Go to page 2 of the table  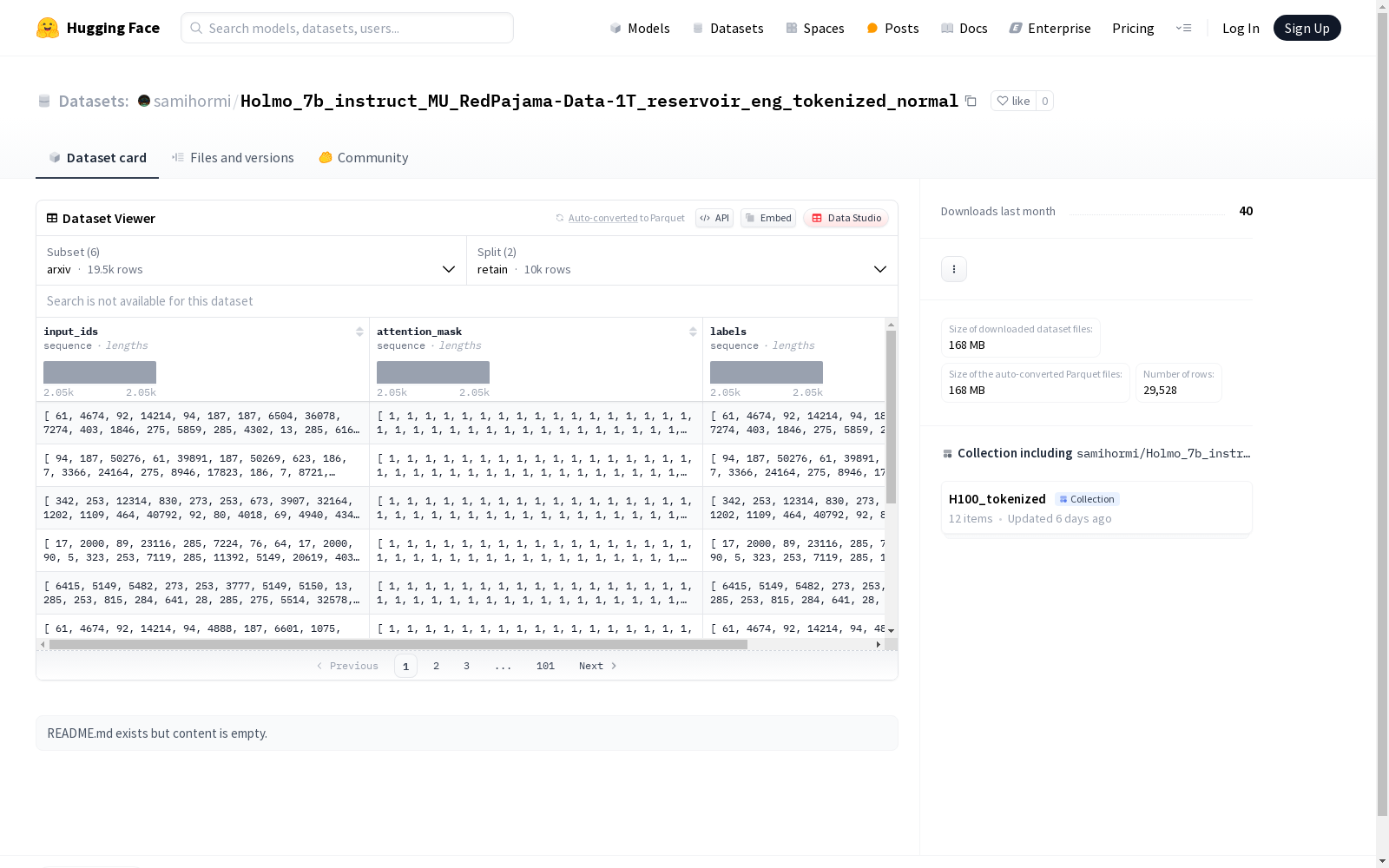click(436, 666)
